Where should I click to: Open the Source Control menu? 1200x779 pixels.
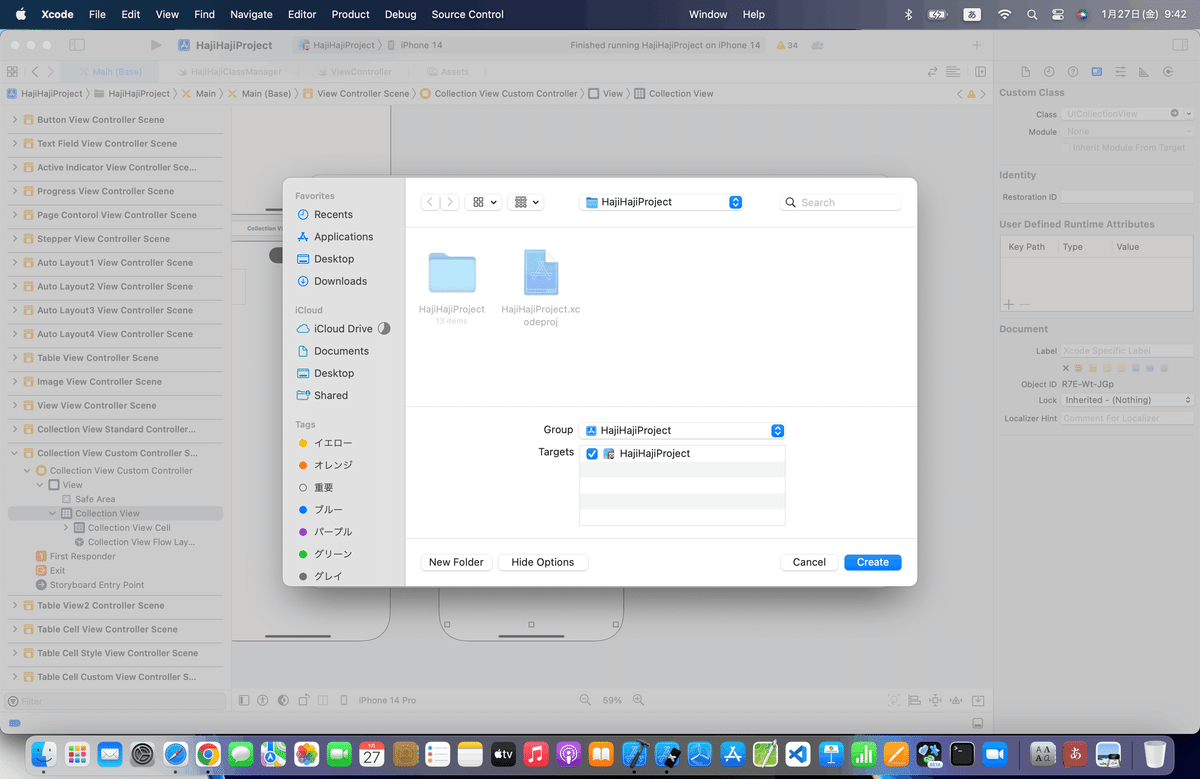467,14
